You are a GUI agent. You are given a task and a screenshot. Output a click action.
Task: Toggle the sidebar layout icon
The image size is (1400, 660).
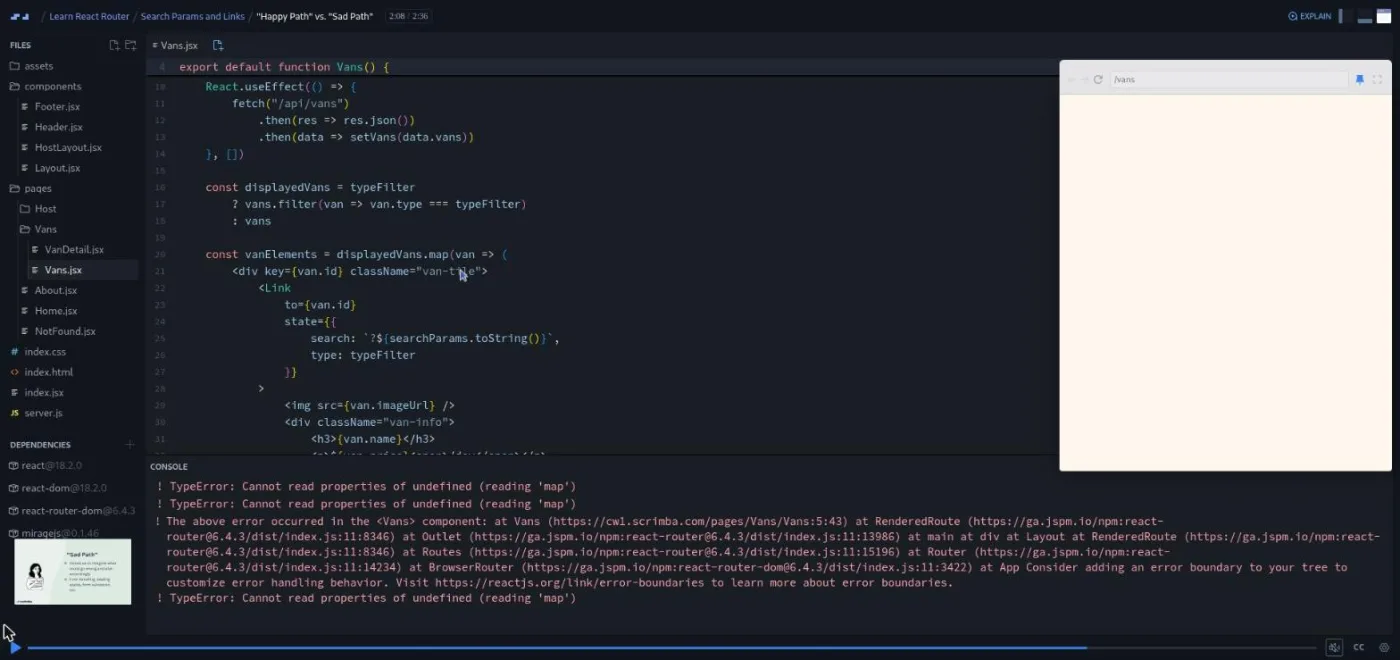[x=1346, y=16]
